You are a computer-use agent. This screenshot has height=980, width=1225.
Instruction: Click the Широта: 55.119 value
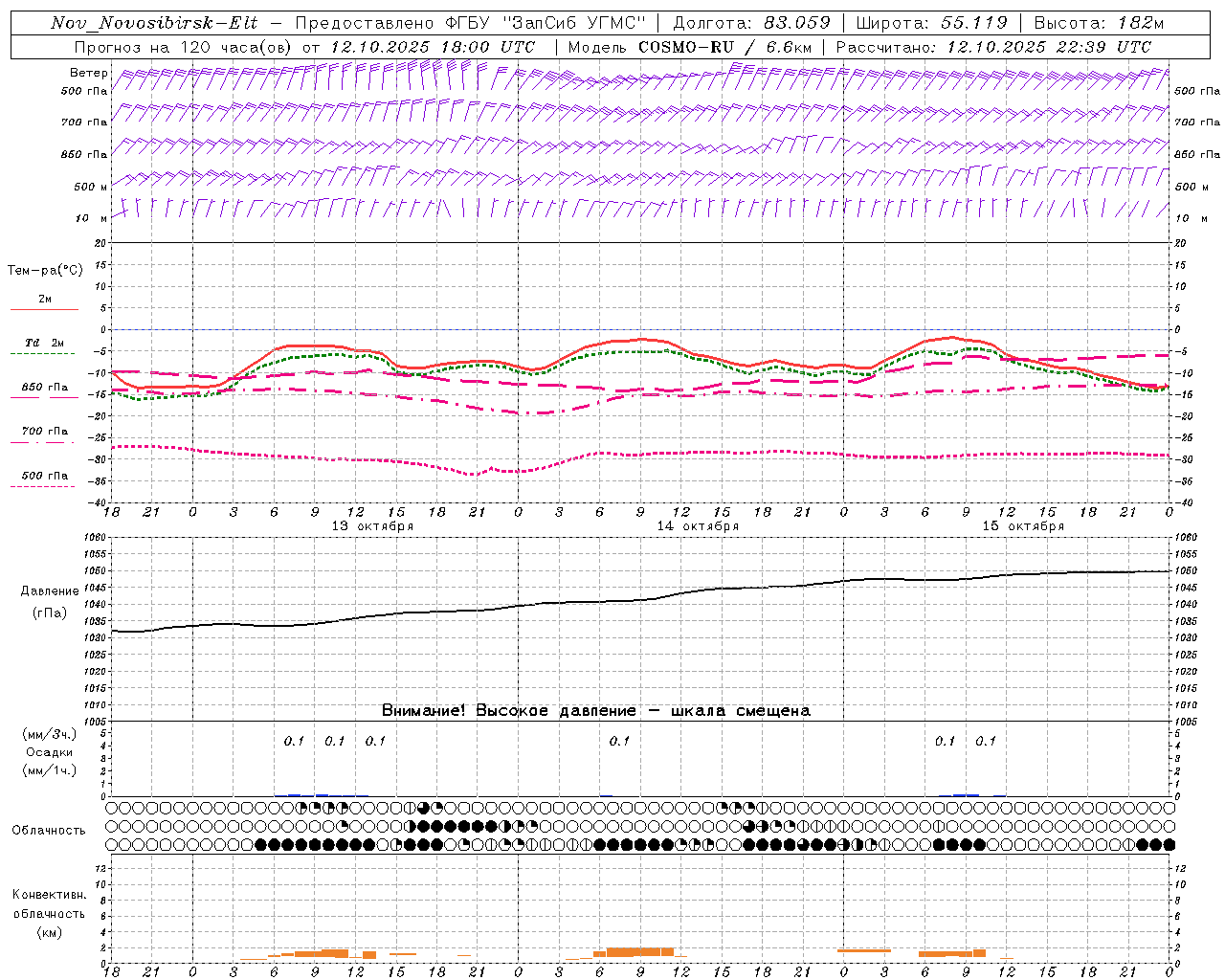tap(931, 23)
